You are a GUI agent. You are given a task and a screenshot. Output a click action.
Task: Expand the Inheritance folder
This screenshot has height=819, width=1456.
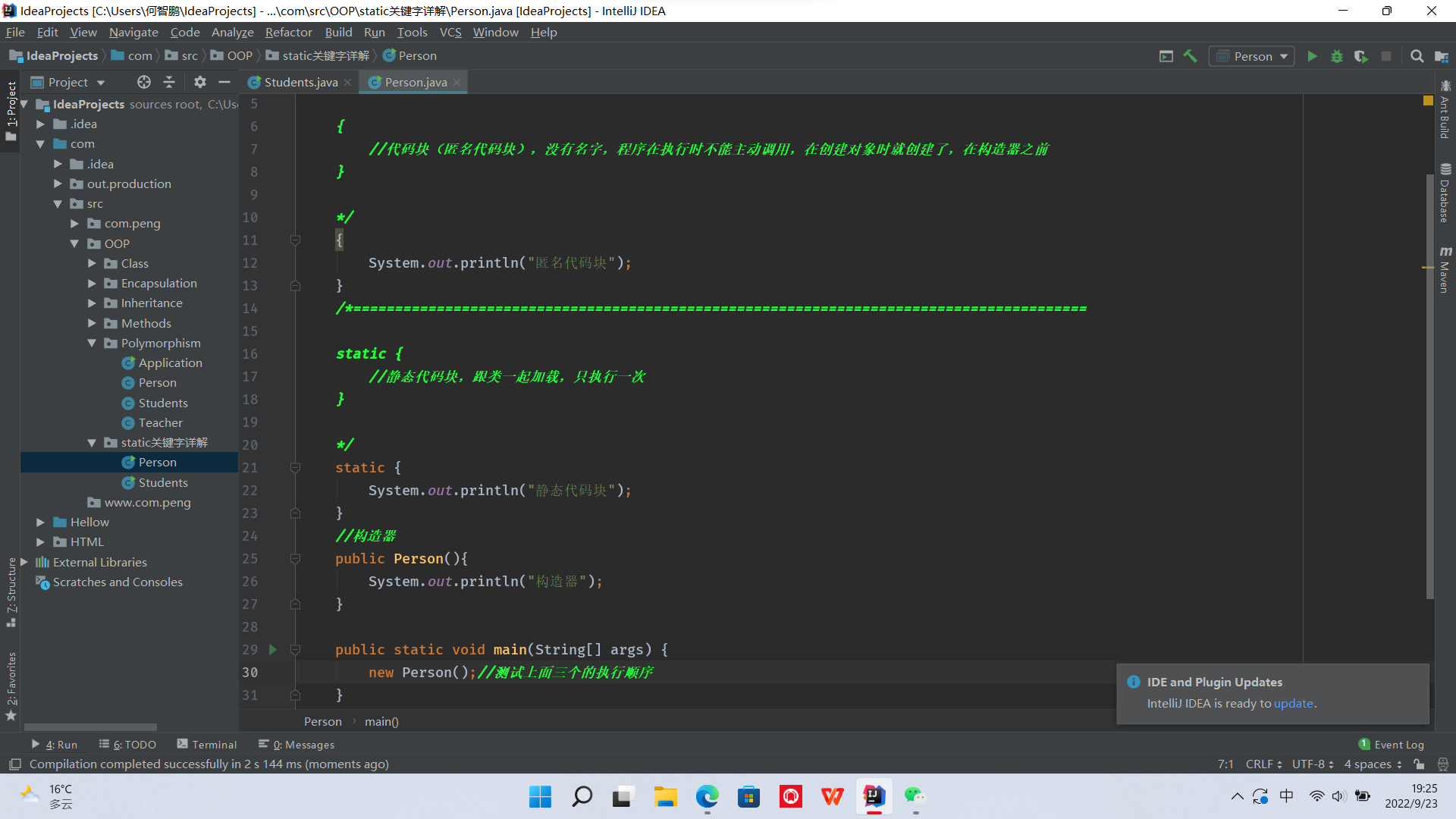click(x=92, y=303)
